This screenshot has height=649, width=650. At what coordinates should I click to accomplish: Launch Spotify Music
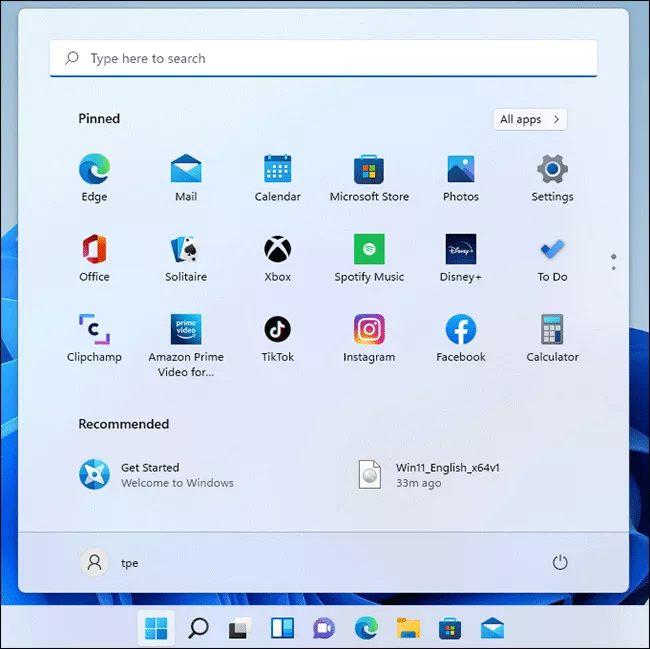369,258
